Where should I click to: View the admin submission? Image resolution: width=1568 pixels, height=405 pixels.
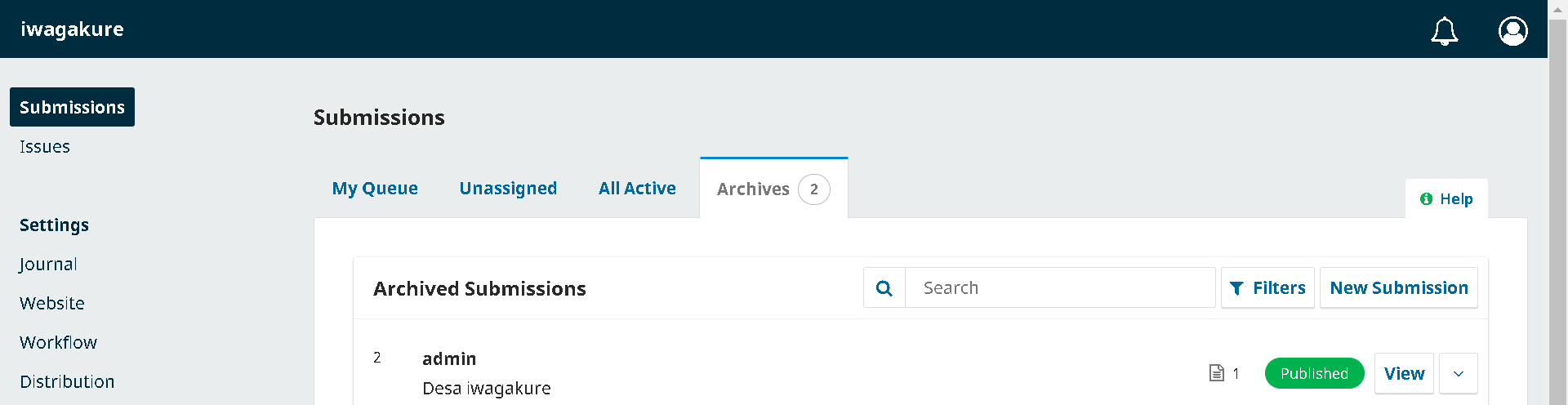tap(1404, 374)
